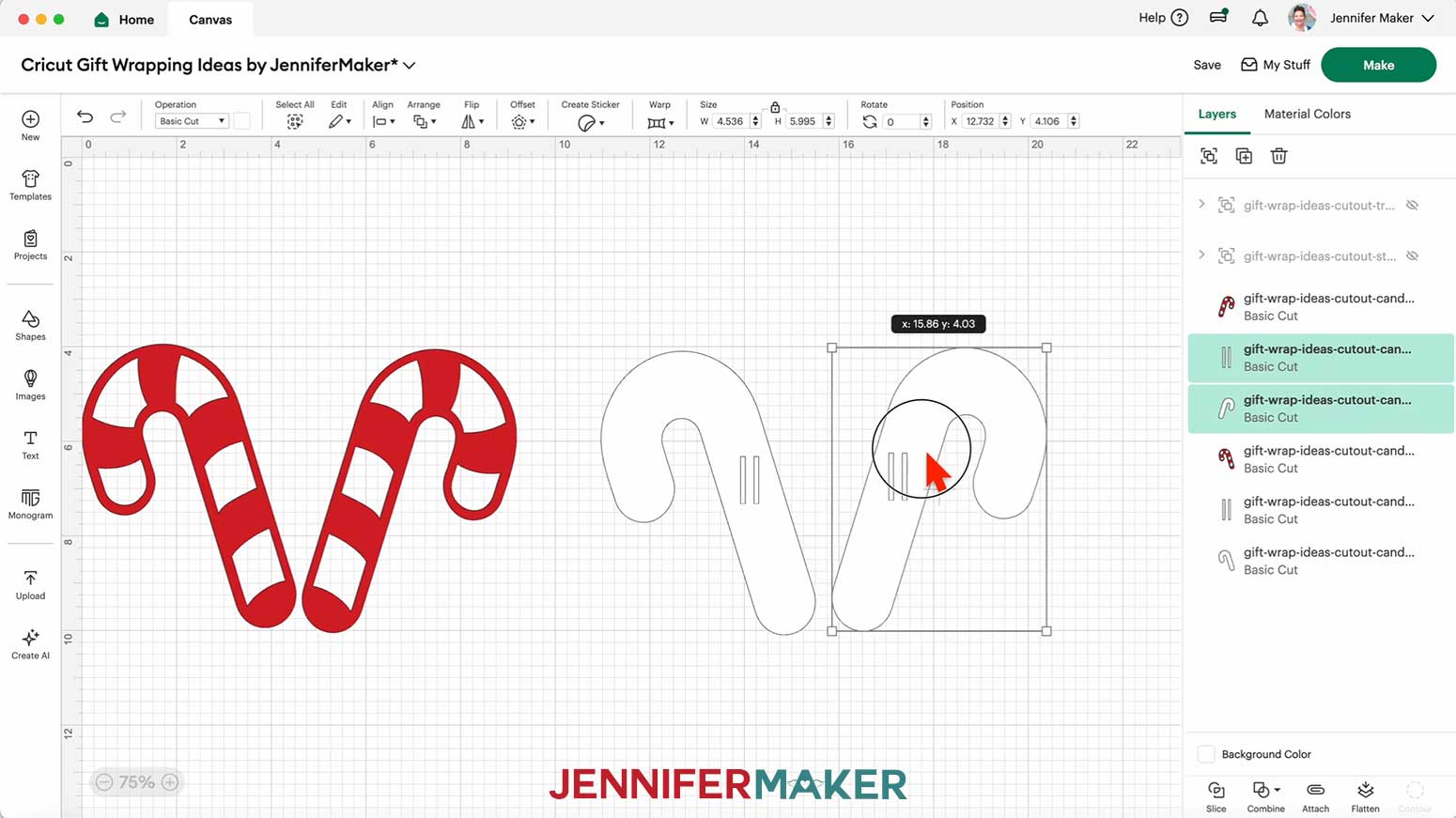Switch to the Canvas tab
1456x818 pixels.
[x=210, y=19]
